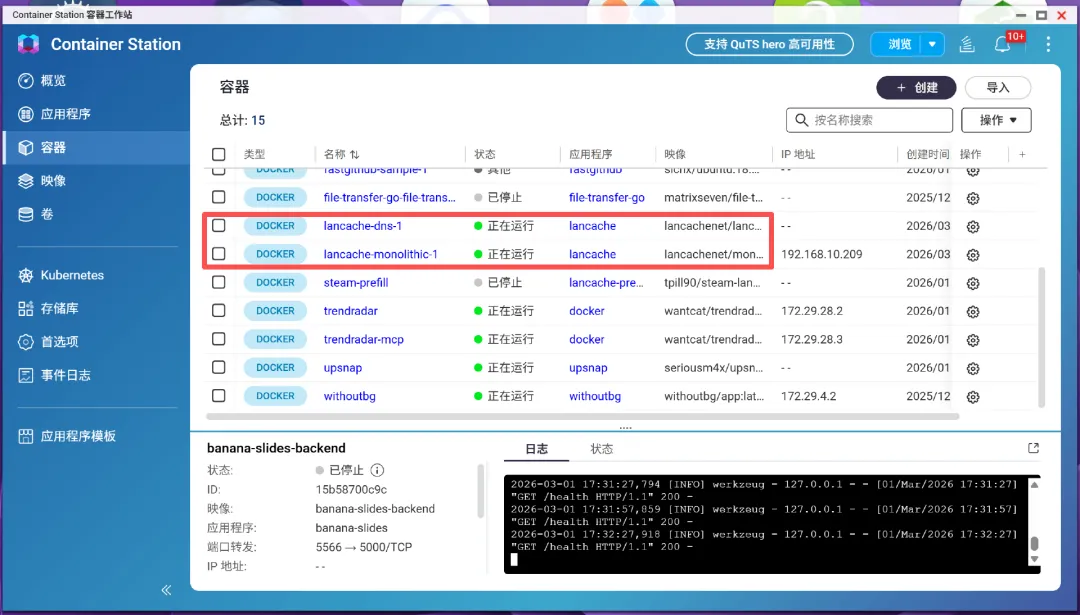
Task: Add a column with the plus icon
Action: coord(1022,154)
